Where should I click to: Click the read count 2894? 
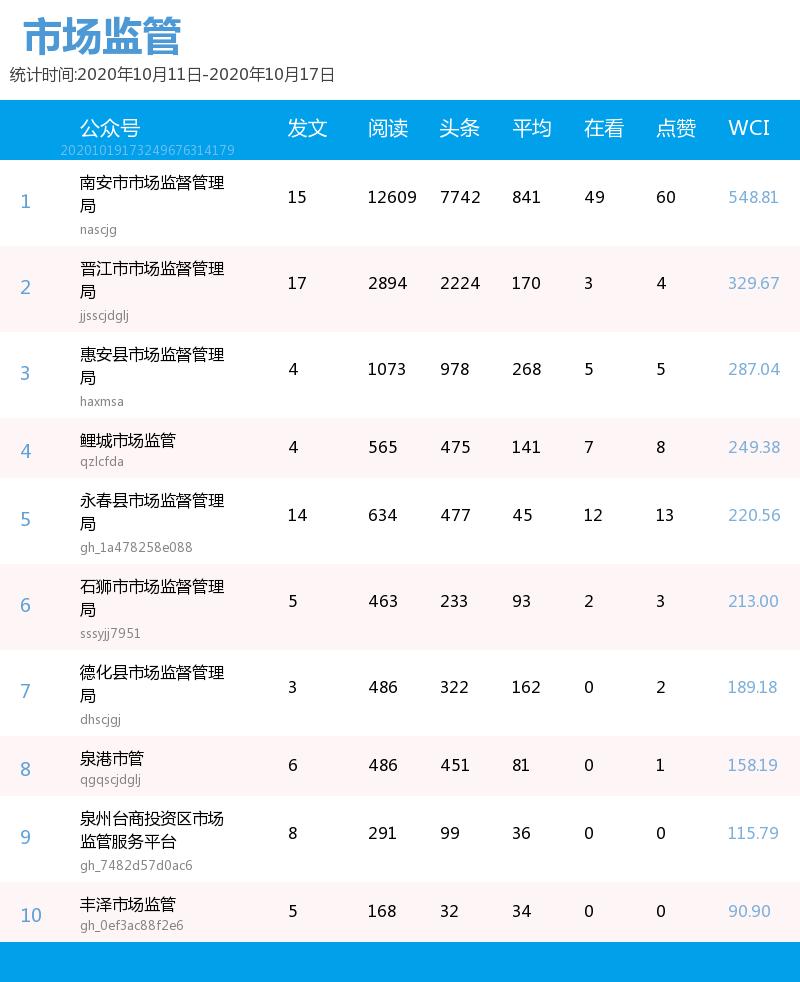point(388,283)
